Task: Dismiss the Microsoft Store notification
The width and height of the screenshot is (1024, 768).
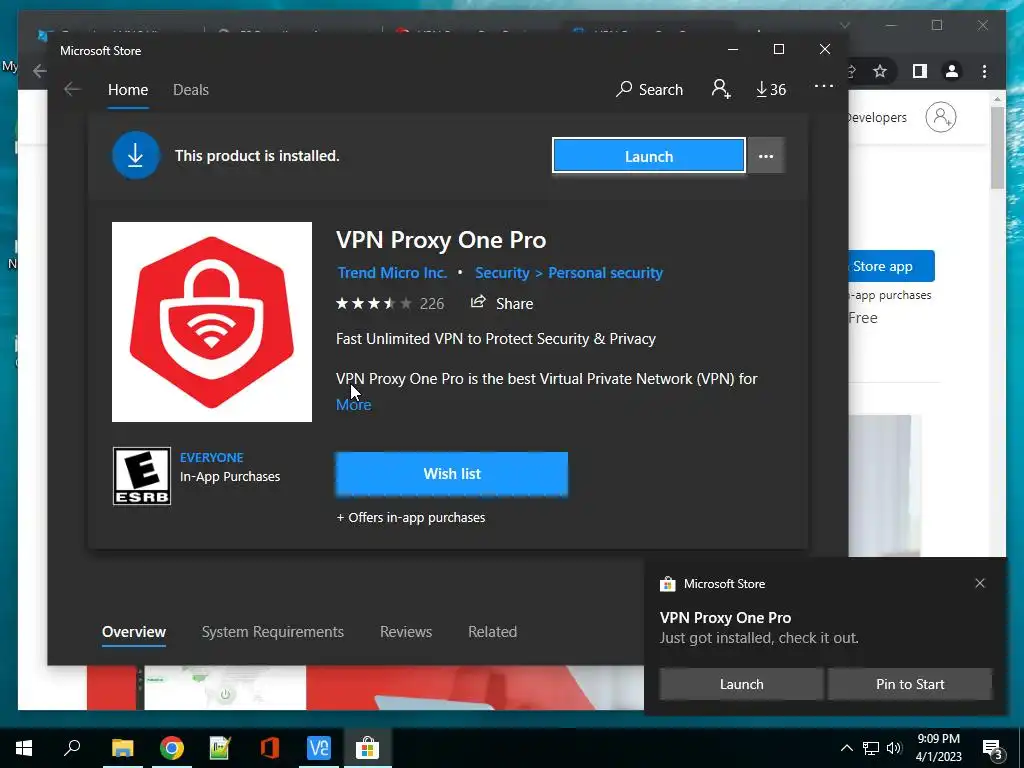Action: coord(980,583)
